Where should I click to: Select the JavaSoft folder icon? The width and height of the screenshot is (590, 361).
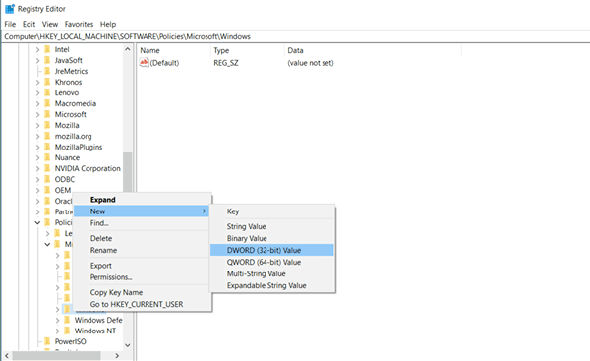(x=47, y=60)
